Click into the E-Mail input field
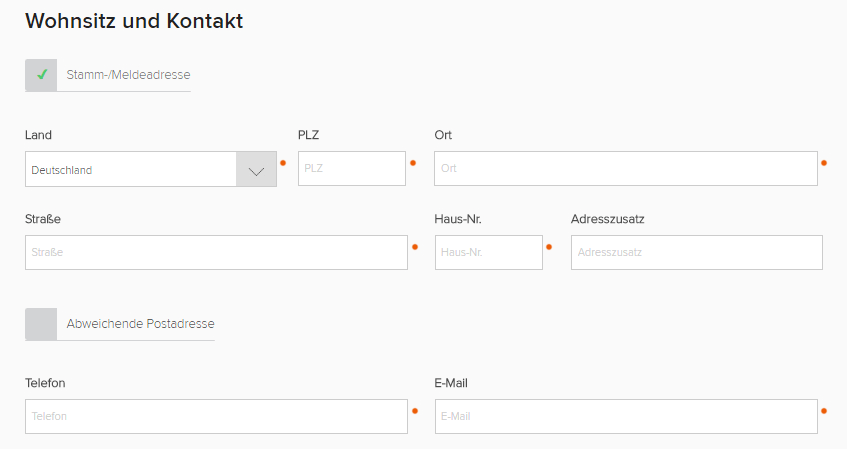Viewport: 847px width, 449px height. (625, 417)
